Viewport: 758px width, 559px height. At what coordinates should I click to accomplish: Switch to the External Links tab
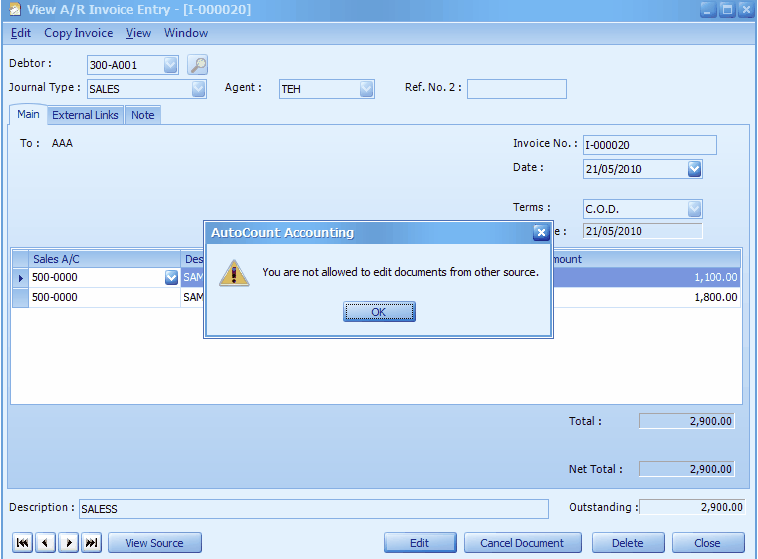click(x=85, y=115)
